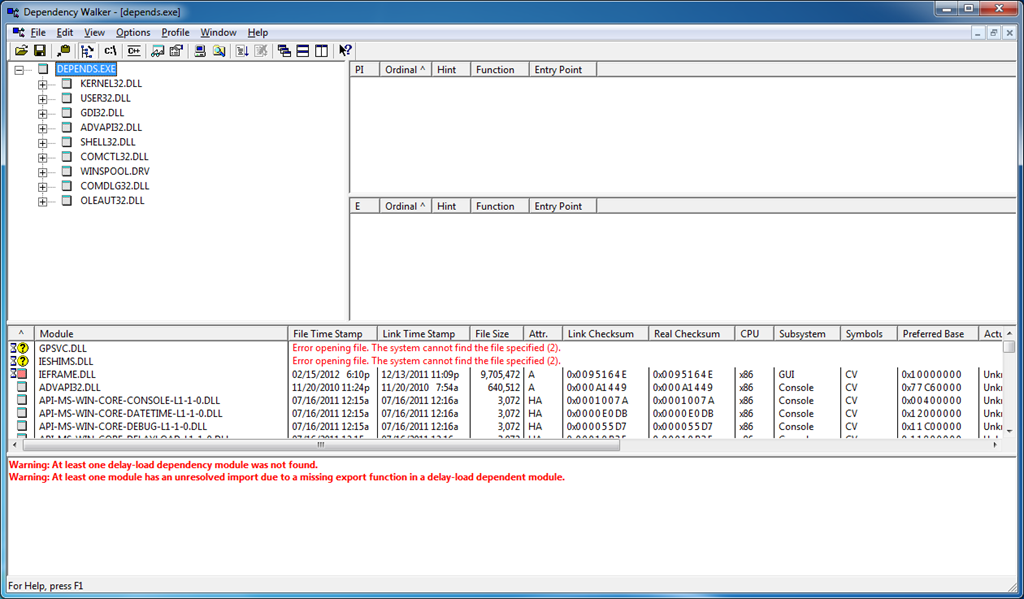
Task: Toggle the Full Paths (c:\) toolbar button
Action: click(x=110, y=51)
